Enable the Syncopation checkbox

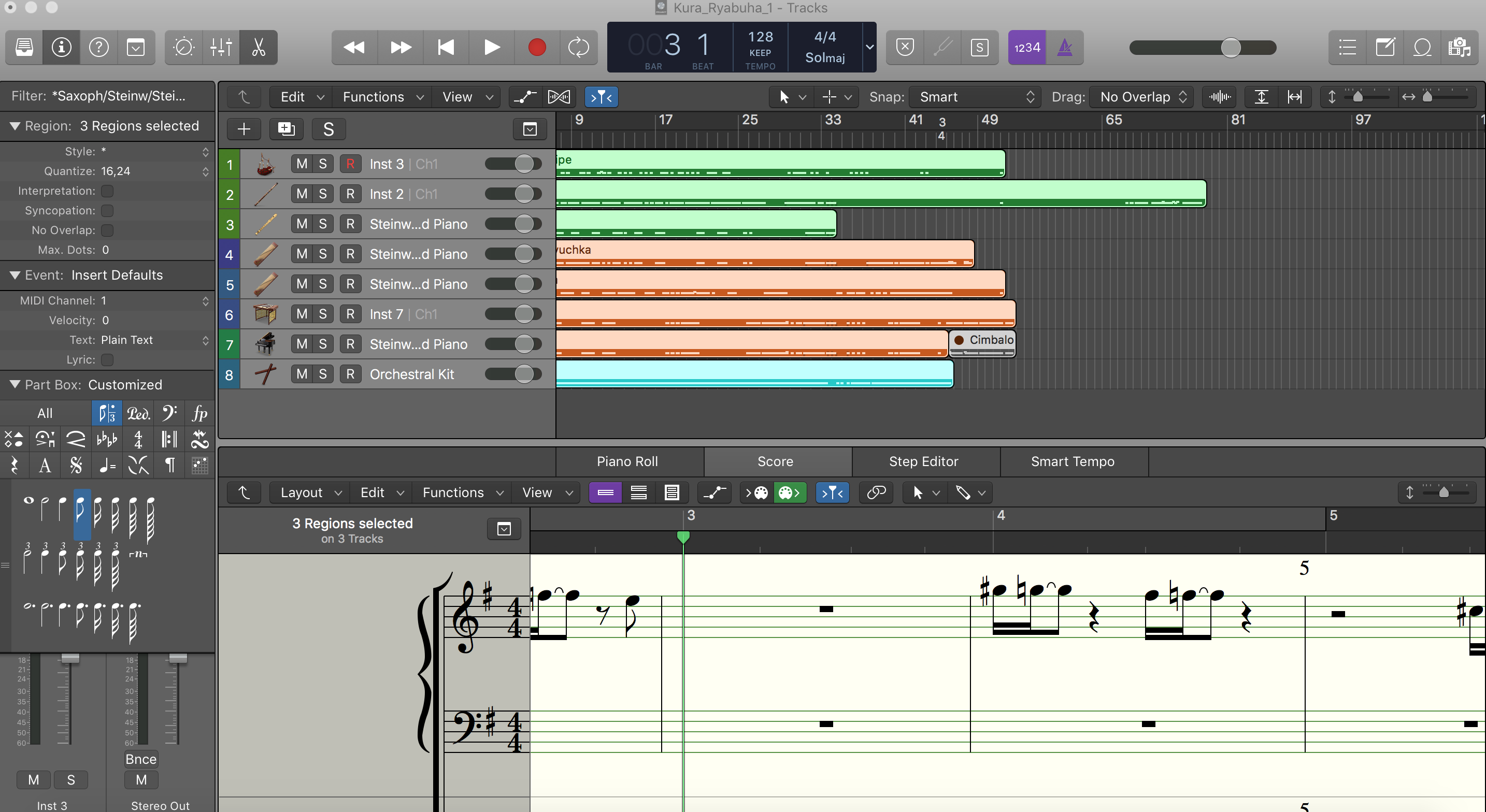pos(107,210)
